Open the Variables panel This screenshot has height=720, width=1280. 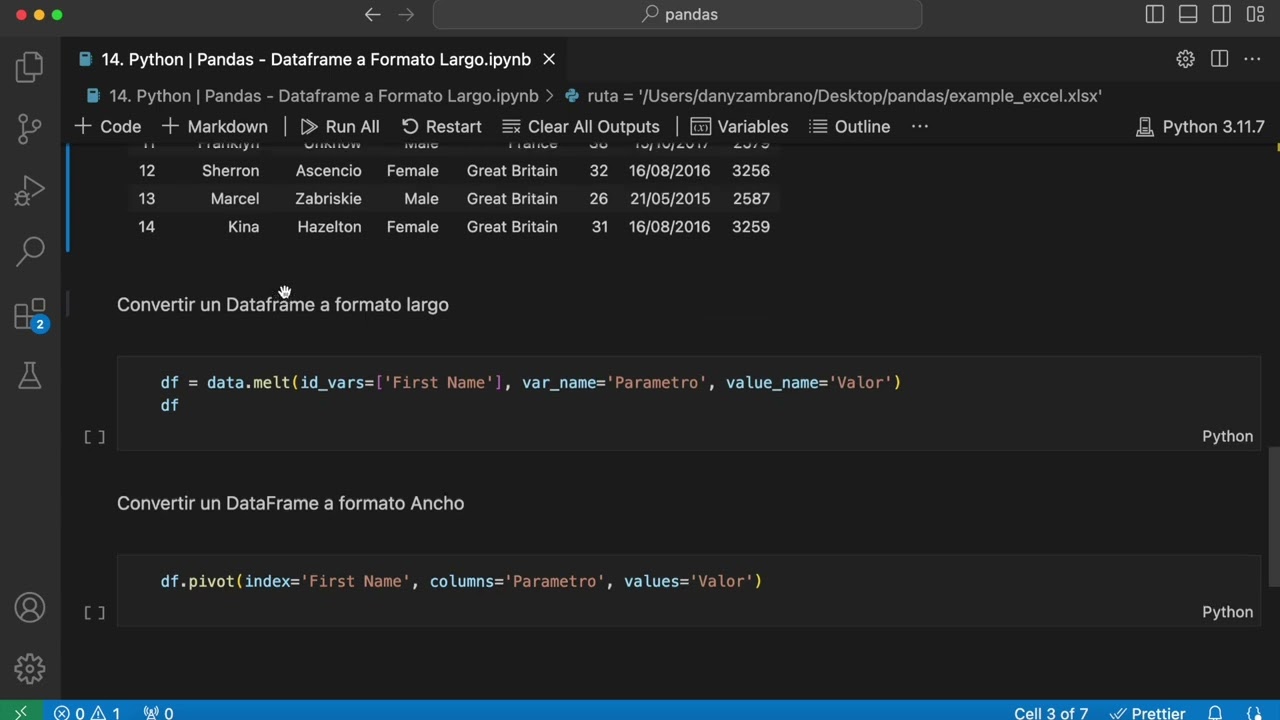point(740,126)
